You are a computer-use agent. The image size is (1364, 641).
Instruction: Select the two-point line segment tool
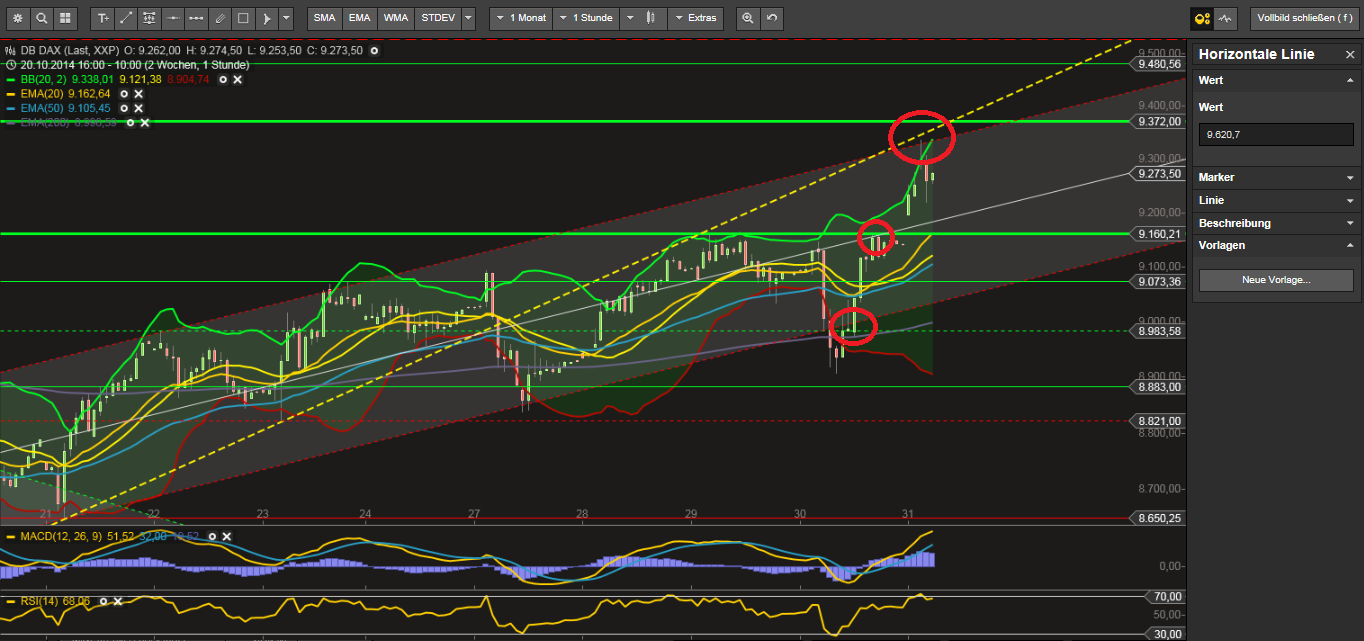pos(196,18)
